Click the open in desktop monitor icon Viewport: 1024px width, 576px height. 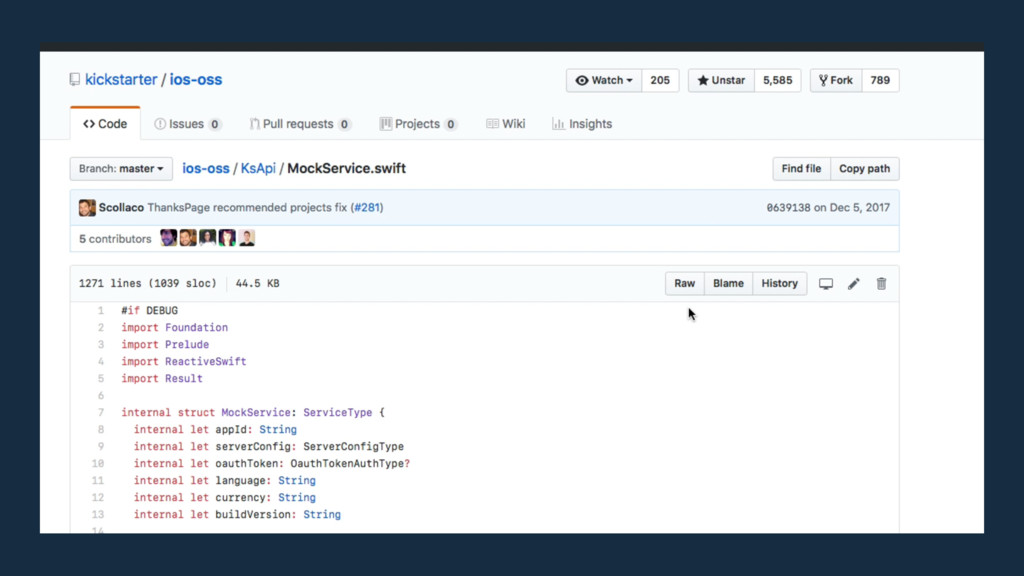point(826,283)
